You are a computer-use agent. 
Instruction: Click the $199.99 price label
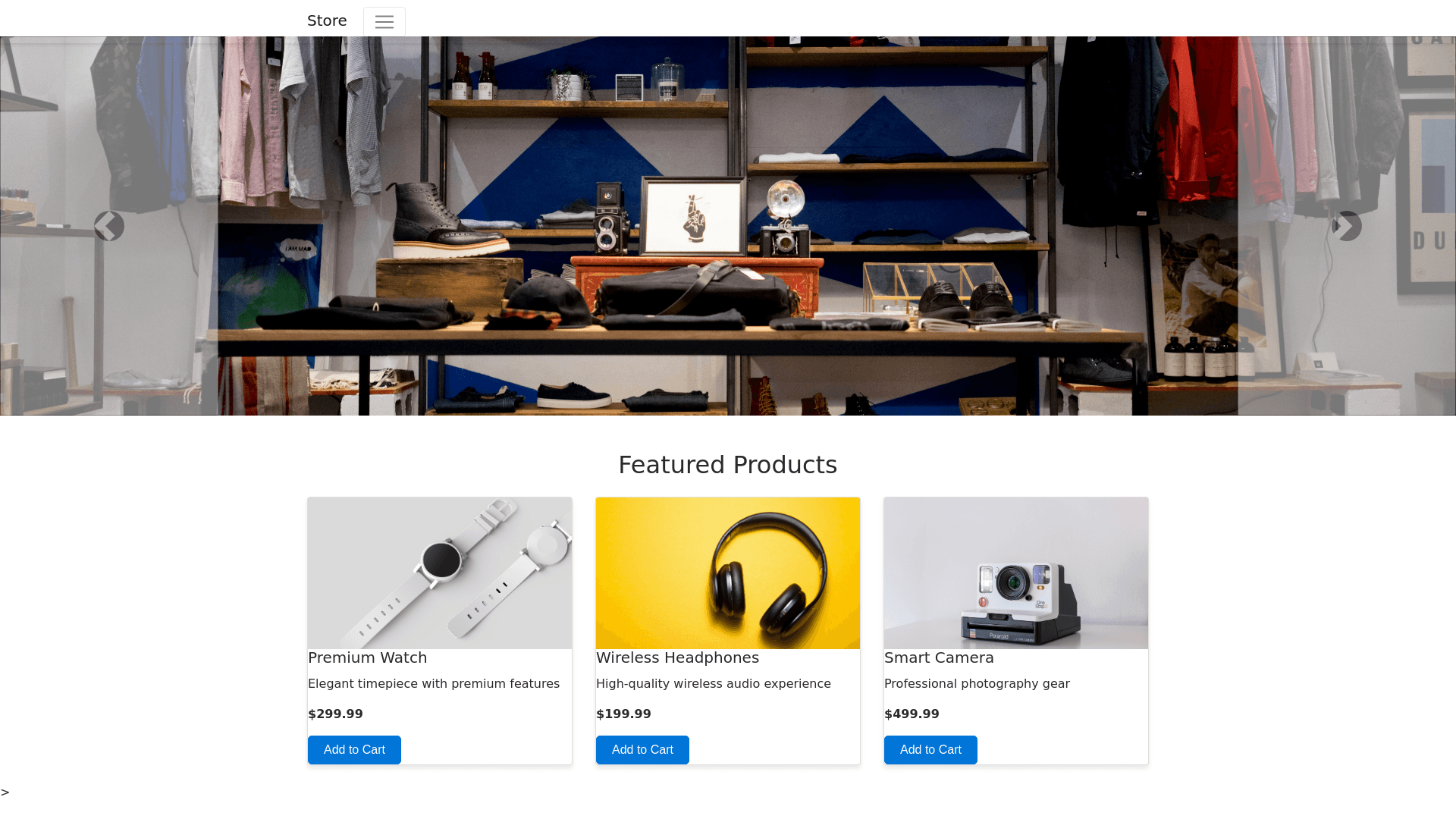pos(623,714)
